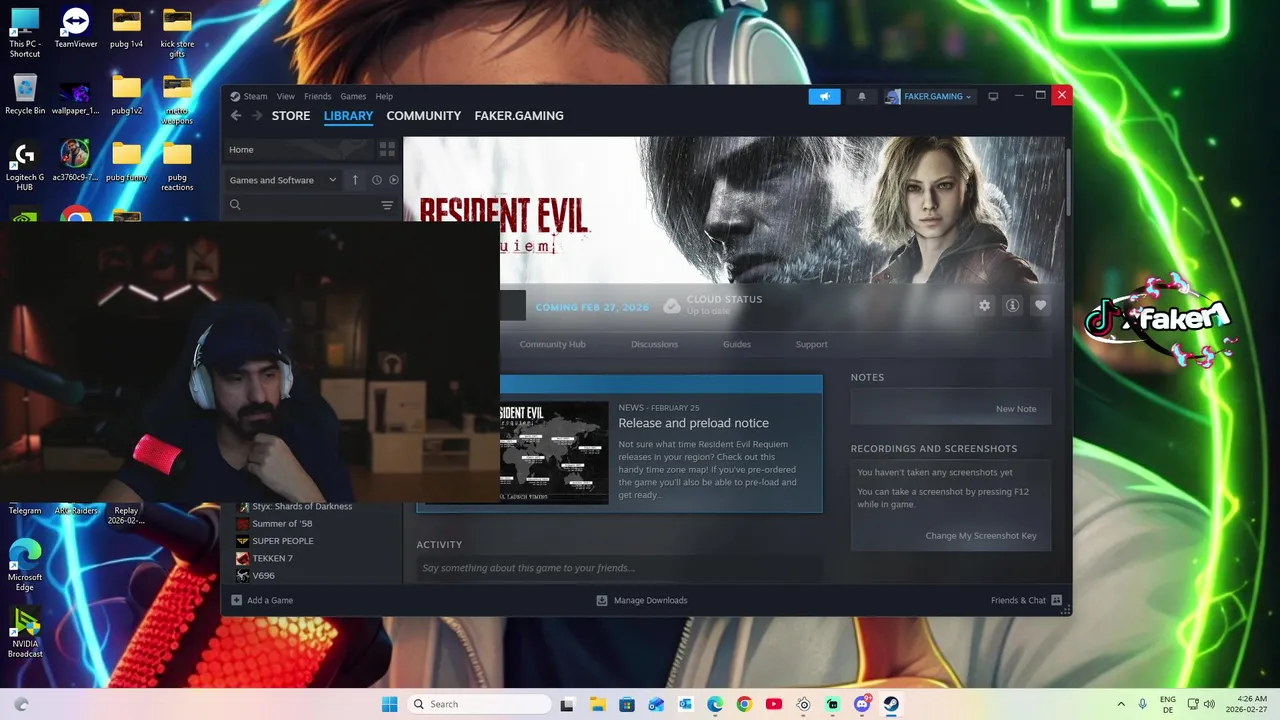
Task: Open Friends & Chat window icon
Action: point(1056,600)
